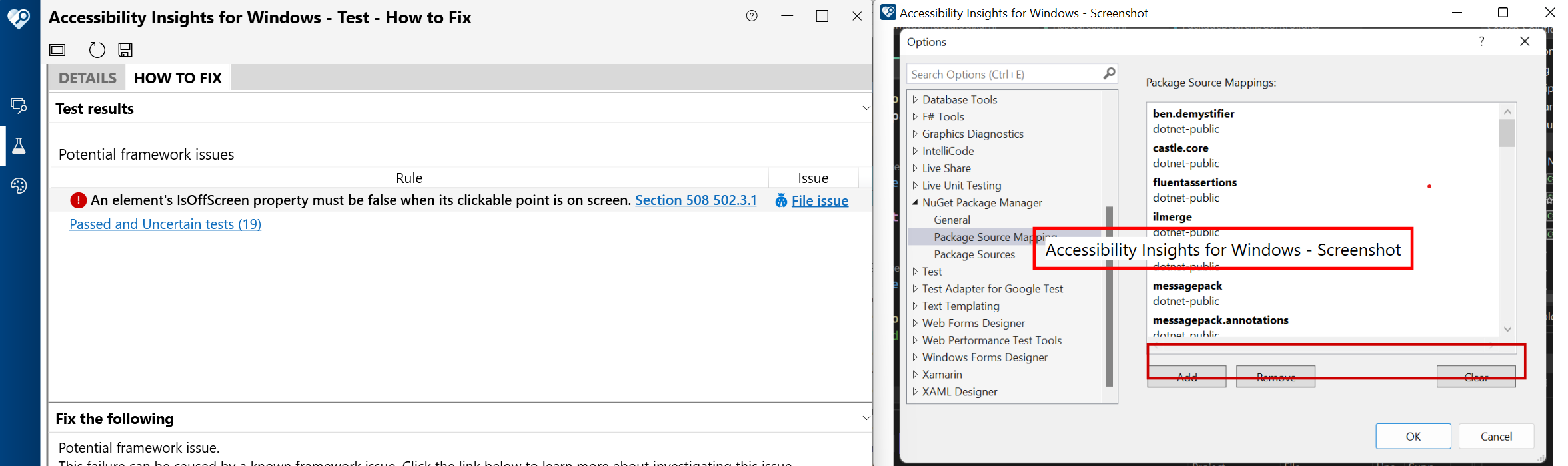The image size is (1568, 466).
Task: Select the HOW TO FIX tab
Action: pos(178,78)
